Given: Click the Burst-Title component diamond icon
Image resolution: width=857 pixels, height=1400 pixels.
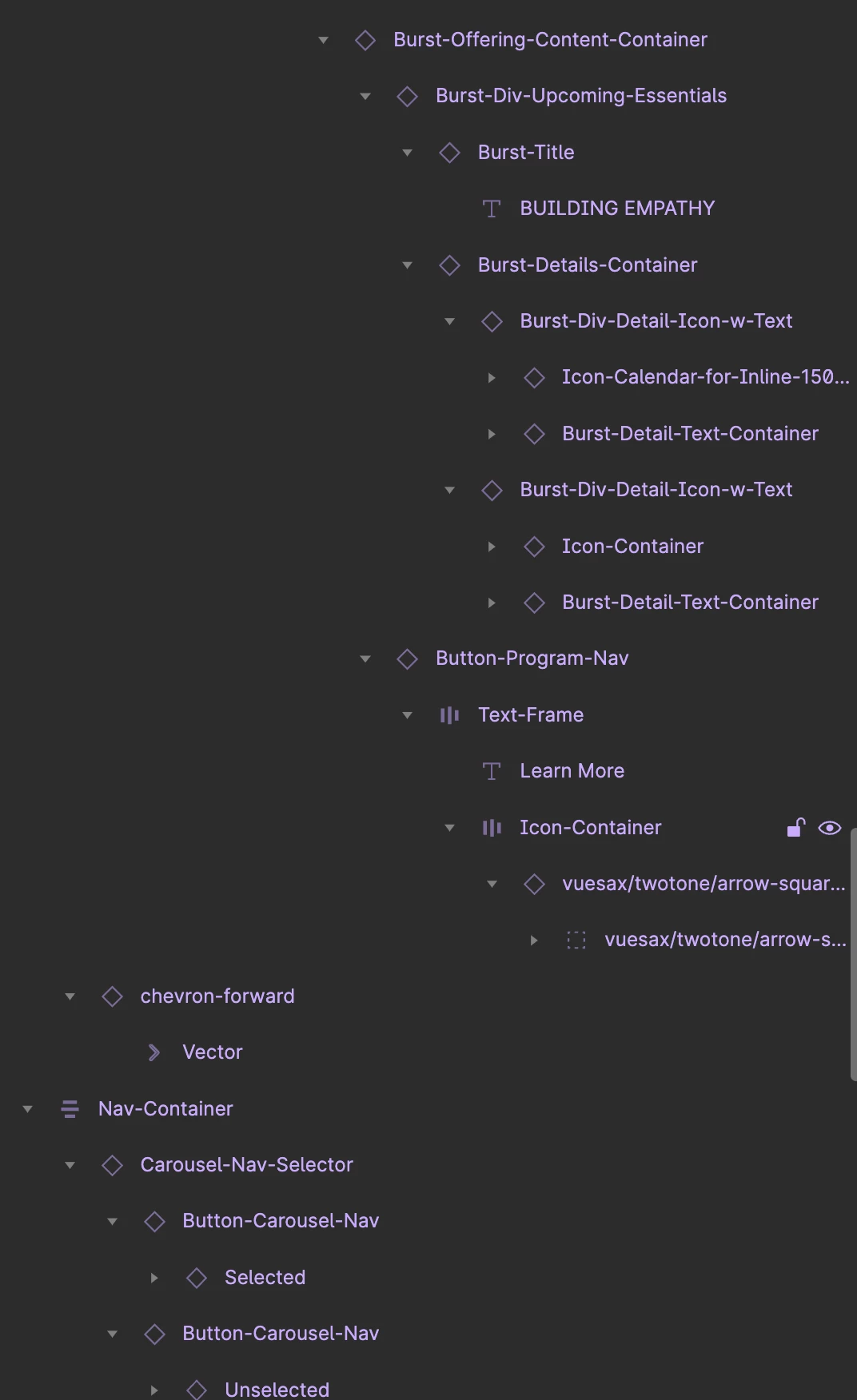Looking at the screenshot, I should pyautogui.click(x=450, y=153).
